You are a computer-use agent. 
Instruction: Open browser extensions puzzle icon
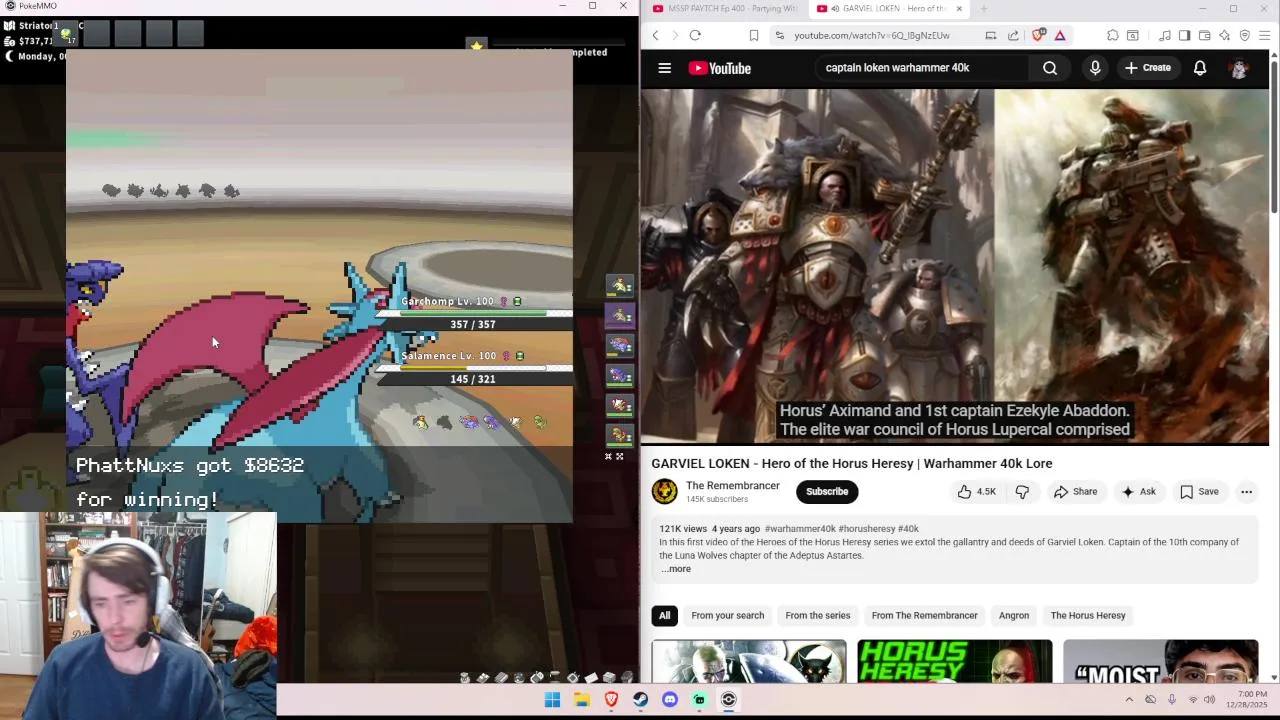pos(1112,35)
